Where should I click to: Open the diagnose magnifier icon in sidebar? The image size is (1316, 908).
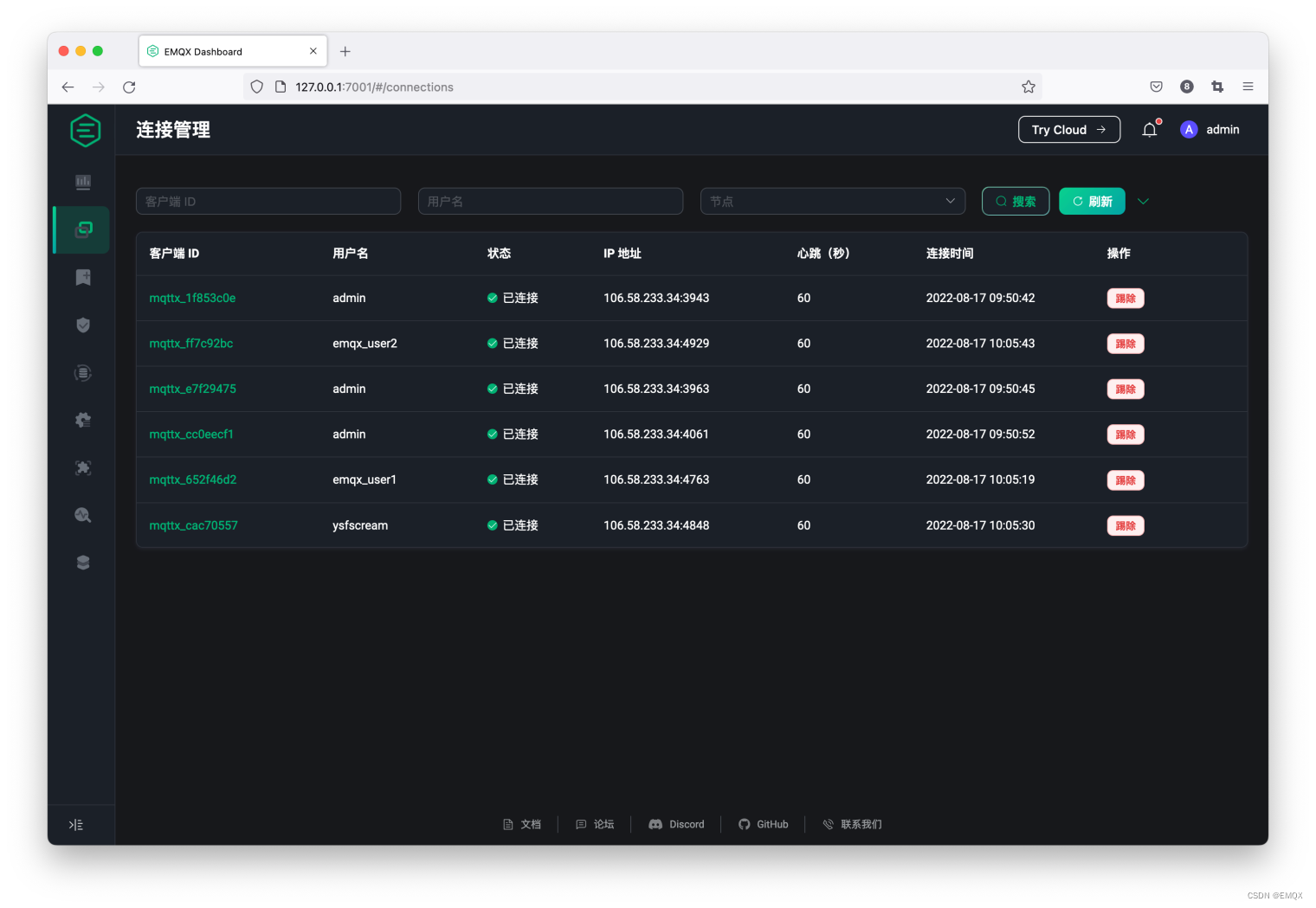82,514
